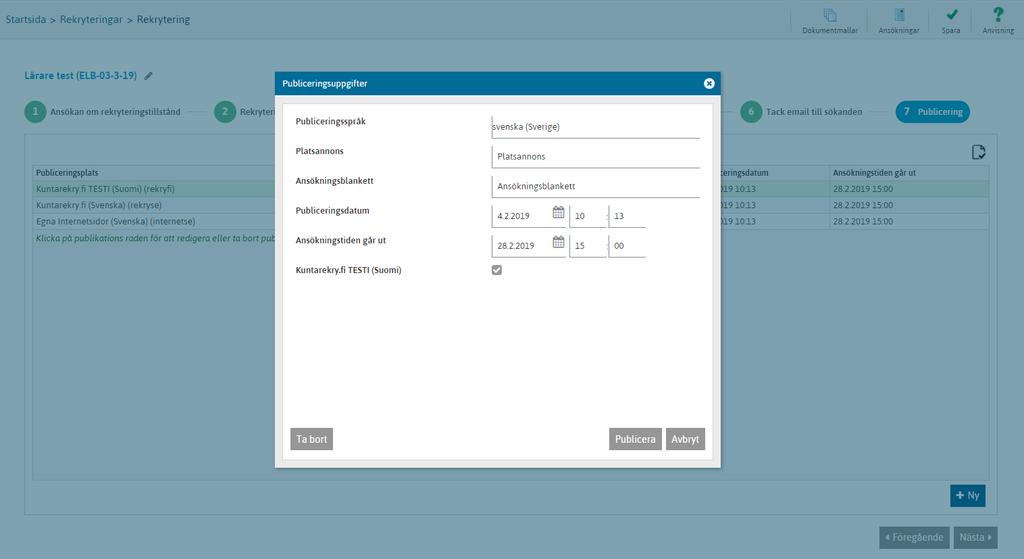
Task: Click the deadline minute field showing 00
Action: coord(627,246)
